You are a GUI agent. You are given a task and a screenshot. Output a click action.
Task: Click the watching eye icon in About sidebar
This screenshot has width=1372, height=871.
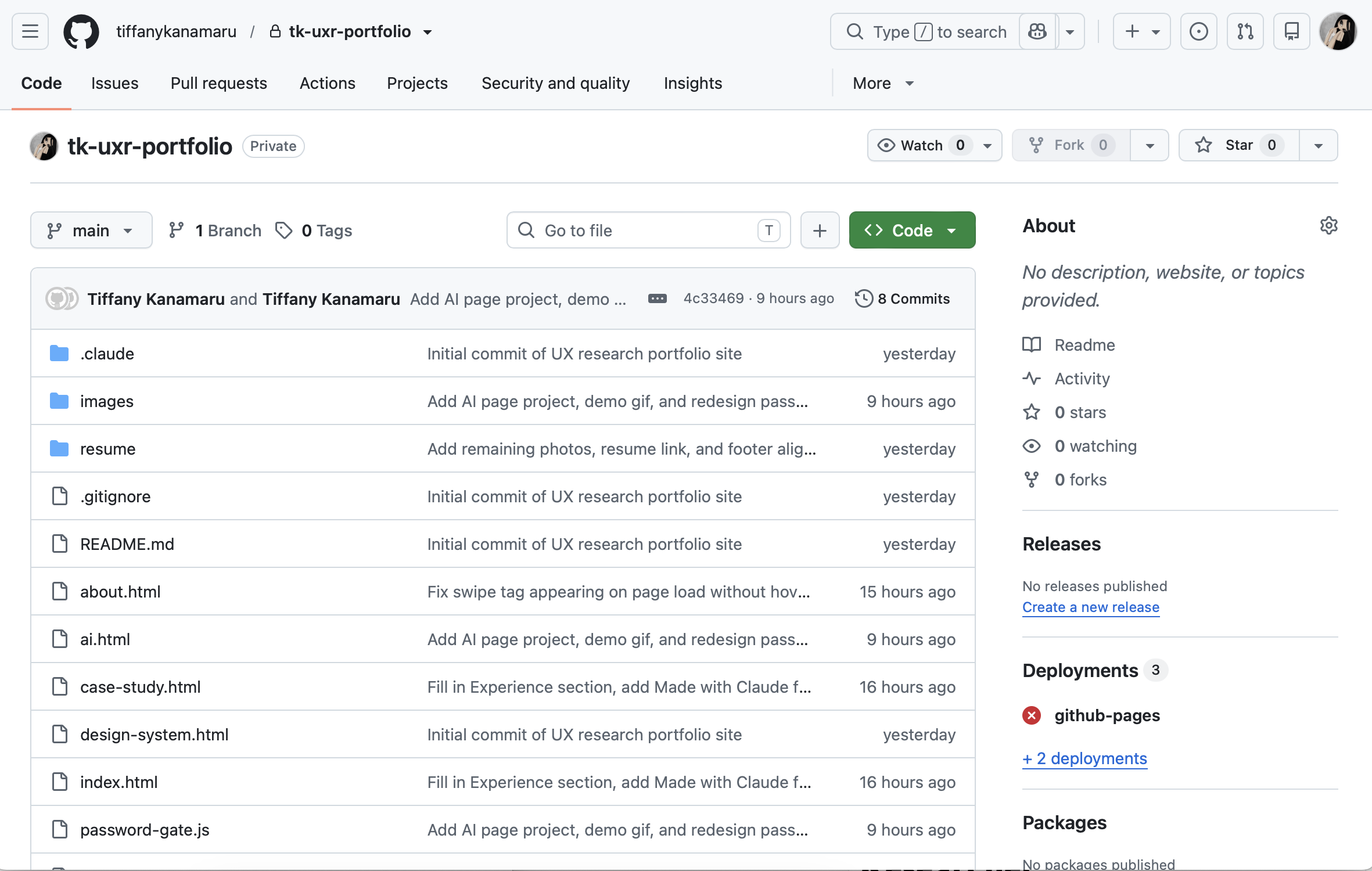point(1032,446)
